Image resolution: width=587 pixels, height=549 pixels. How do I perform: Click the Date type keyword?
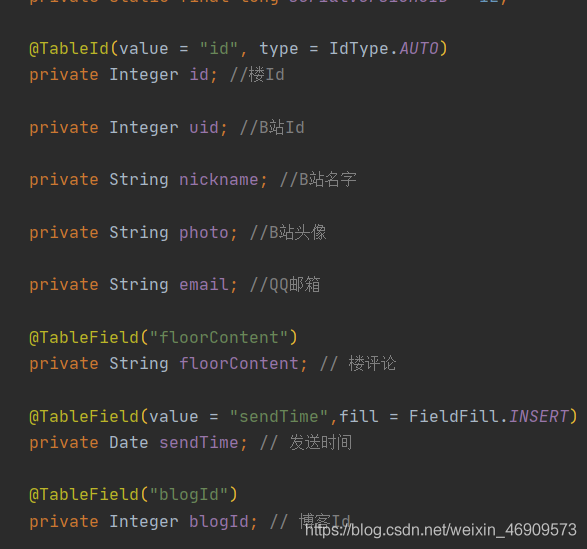(129, 443)
